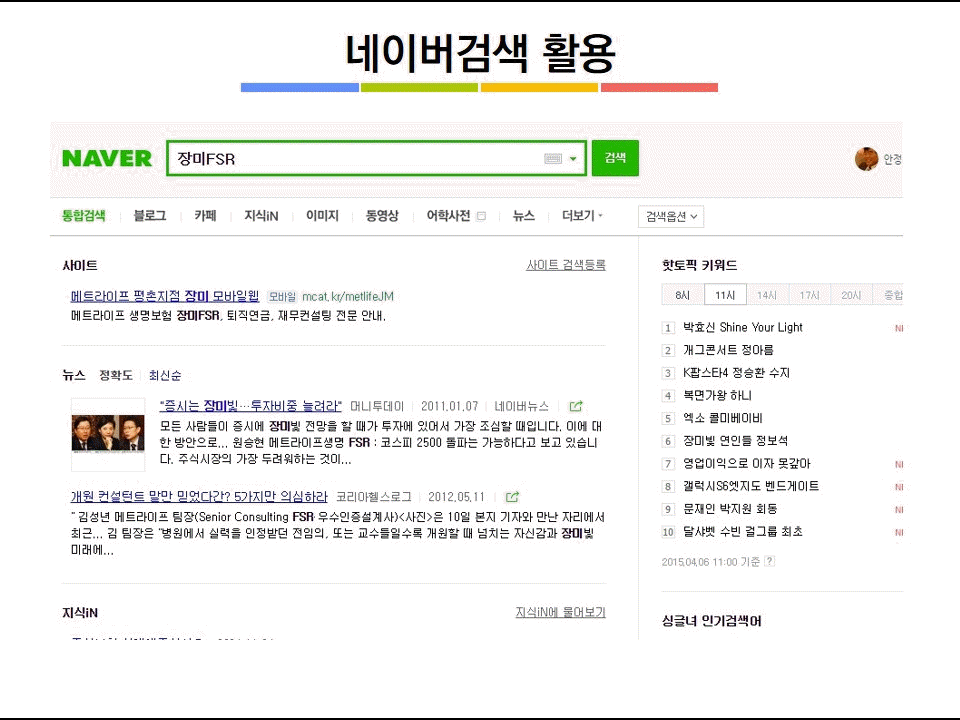Click the 코리아헬스로그 source name
Viewport: 960px width, 720px height.
click(373, 497)
